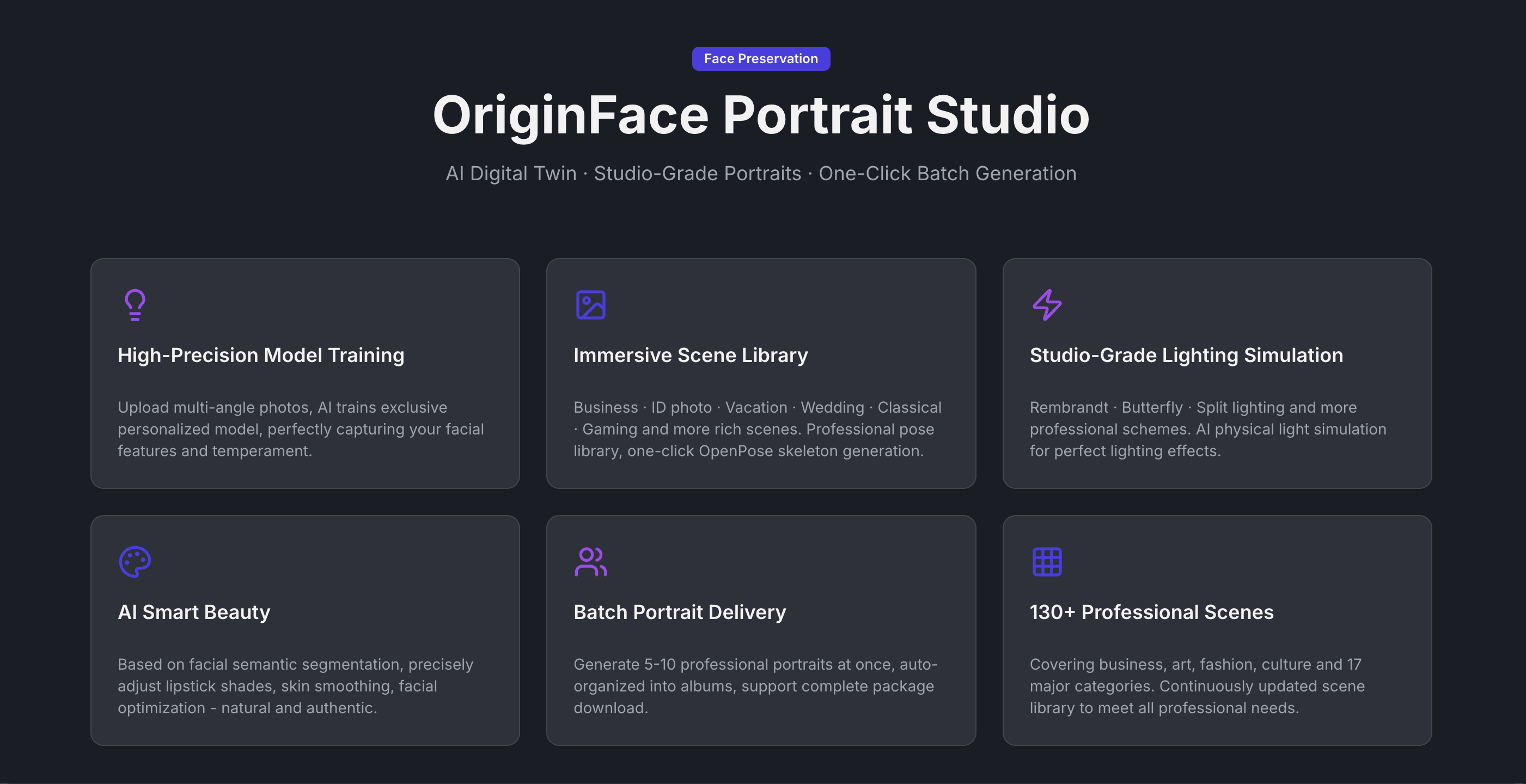Click the Face Preservation badge

tap(761, 59)
